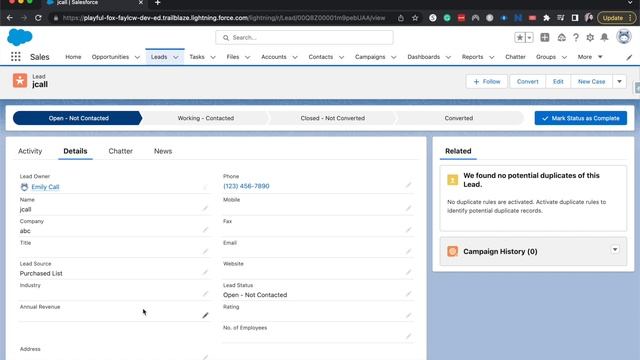Edit the Company field pencil icon
The height and width of the screenshot is (360, 640).
point(205,230)
